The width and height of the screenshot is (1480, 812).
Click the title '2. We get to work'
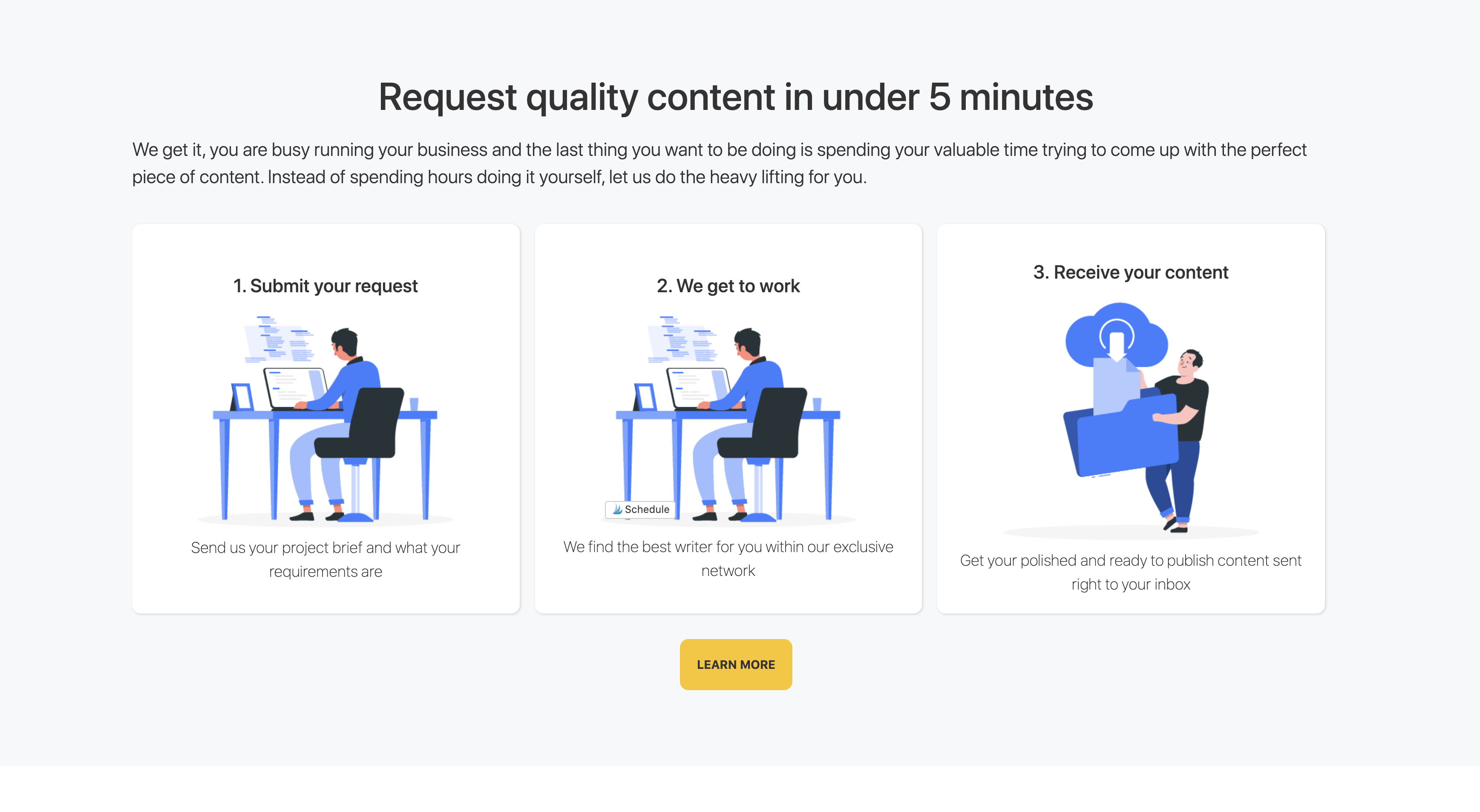coord(728,285)
